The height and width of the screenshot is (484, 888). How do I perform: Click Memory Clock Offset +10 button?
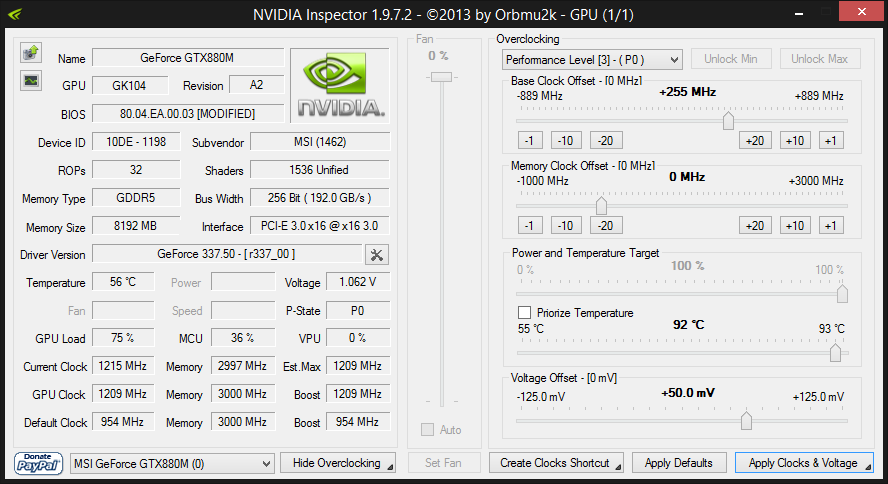point(795,225)
